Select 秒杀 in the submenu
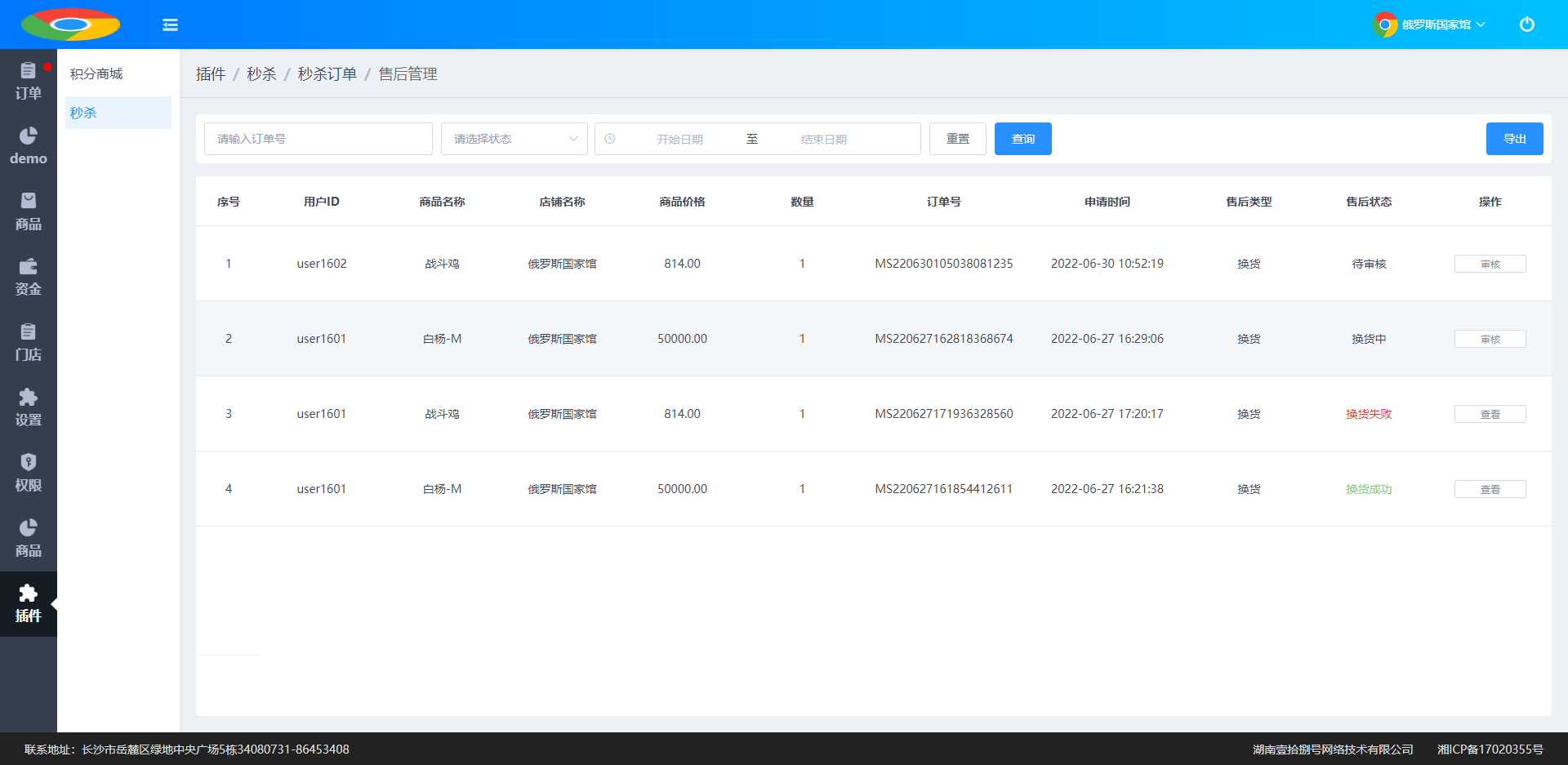 pyautogui.click(x=118, y=113)
